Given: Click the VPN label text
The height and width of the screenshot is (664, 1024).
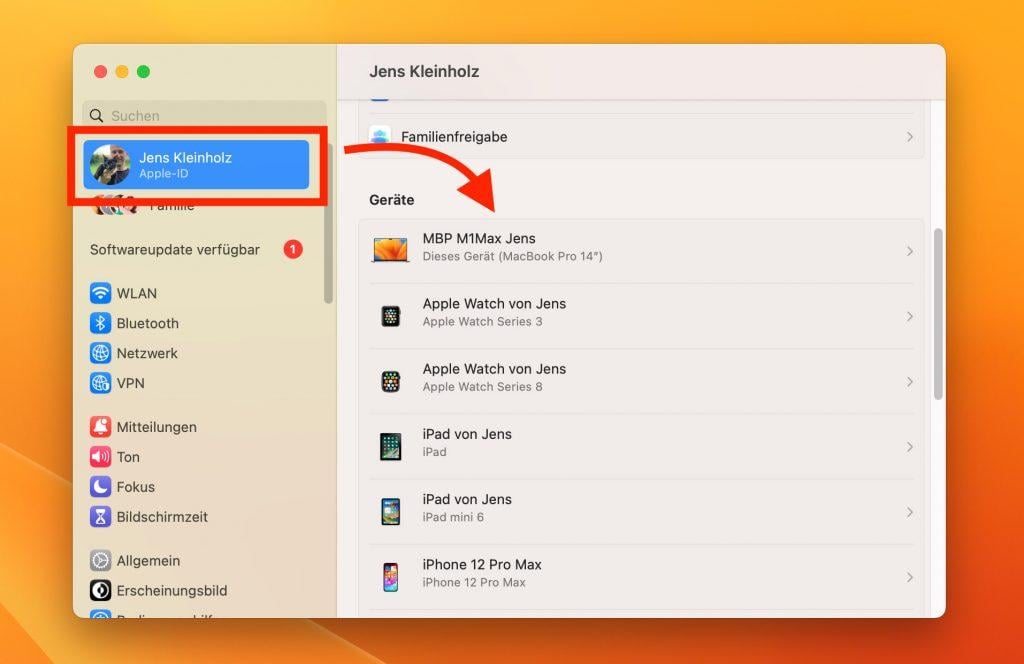Looking at the screenshot, I should (131, 383).
